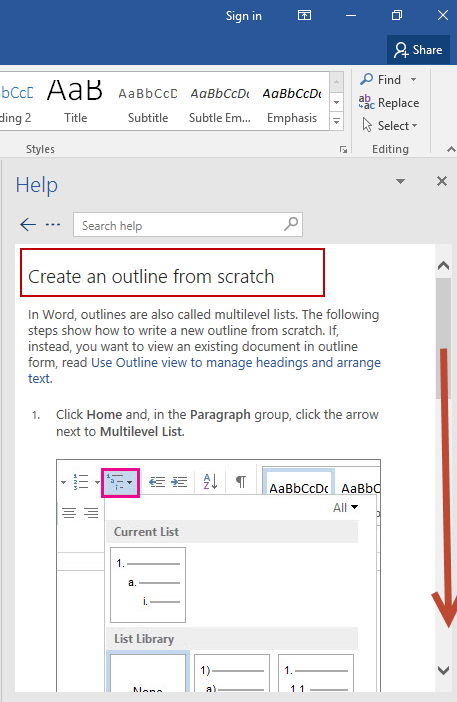
Task: Click the Editing group label
Action: pyautogui.click(x=390, y=149)
